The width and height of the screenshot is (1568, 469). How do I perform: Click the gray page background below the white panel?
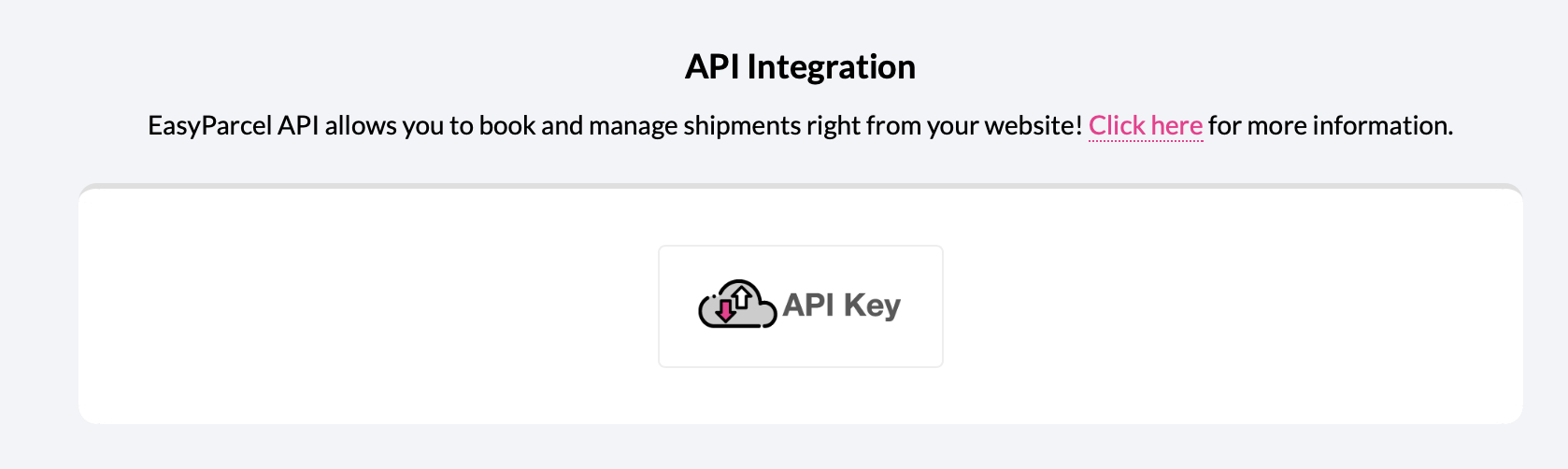[801, 447]
